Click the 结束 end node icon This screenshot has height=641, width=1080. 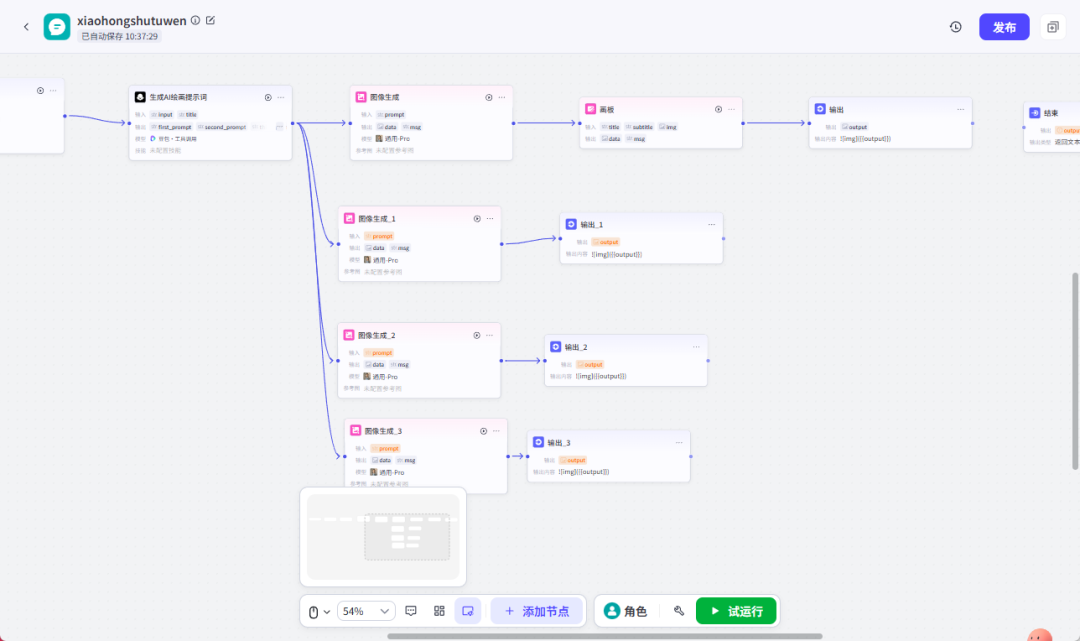point(1035,113)
